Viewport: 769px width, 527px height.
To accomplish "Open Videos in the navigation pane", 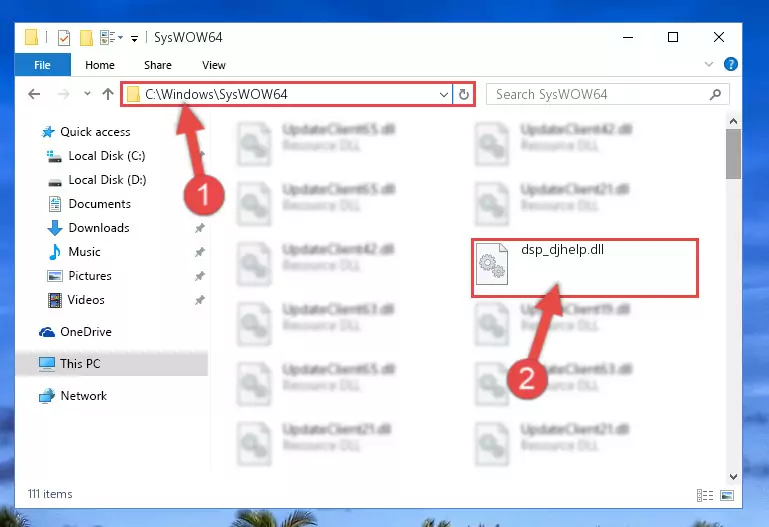I will 86,300.
